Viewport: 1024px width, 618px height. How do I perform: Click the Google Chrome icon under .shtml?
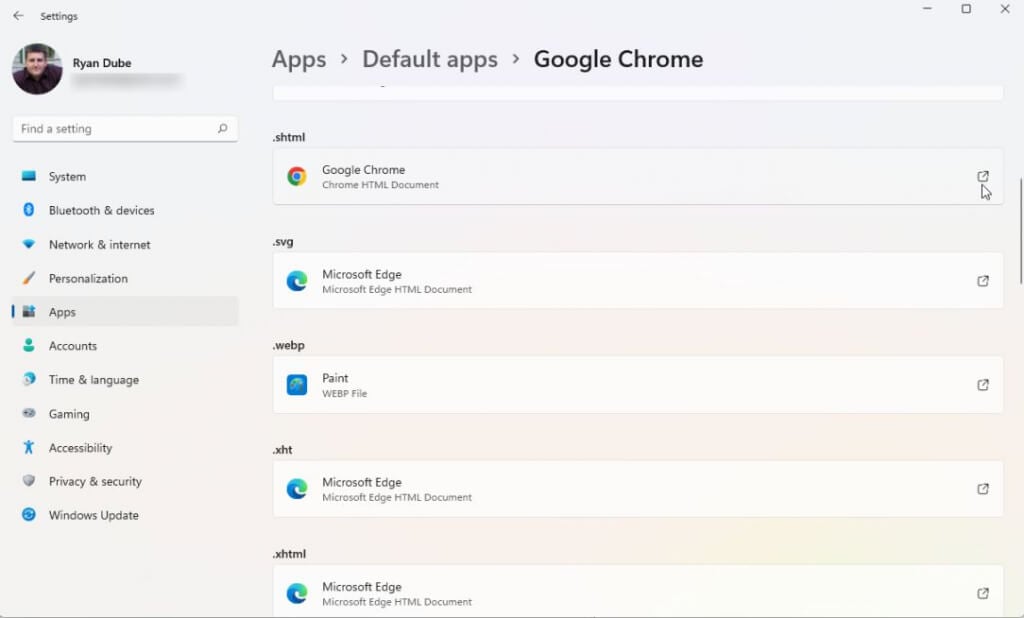click(297, 177)
